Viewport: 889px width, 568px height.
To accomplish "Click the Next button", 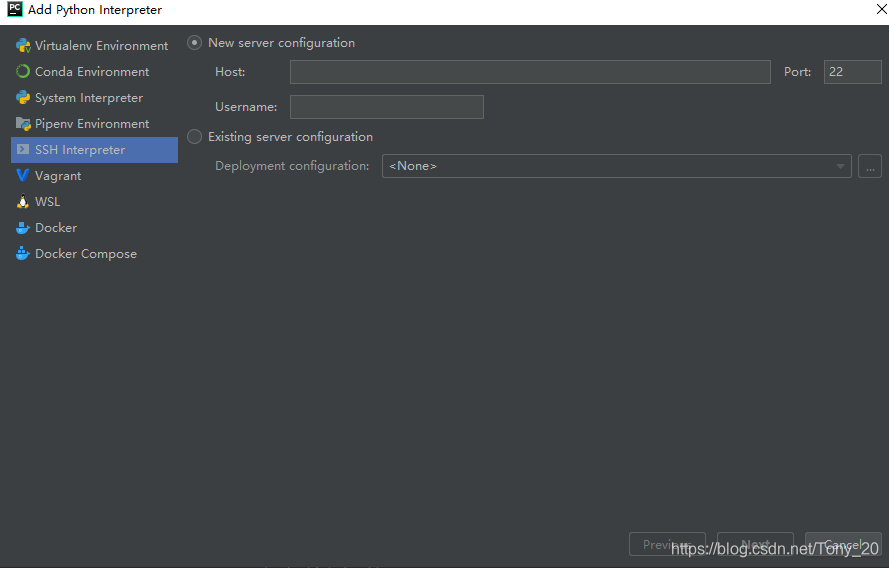I will (755, 544).
